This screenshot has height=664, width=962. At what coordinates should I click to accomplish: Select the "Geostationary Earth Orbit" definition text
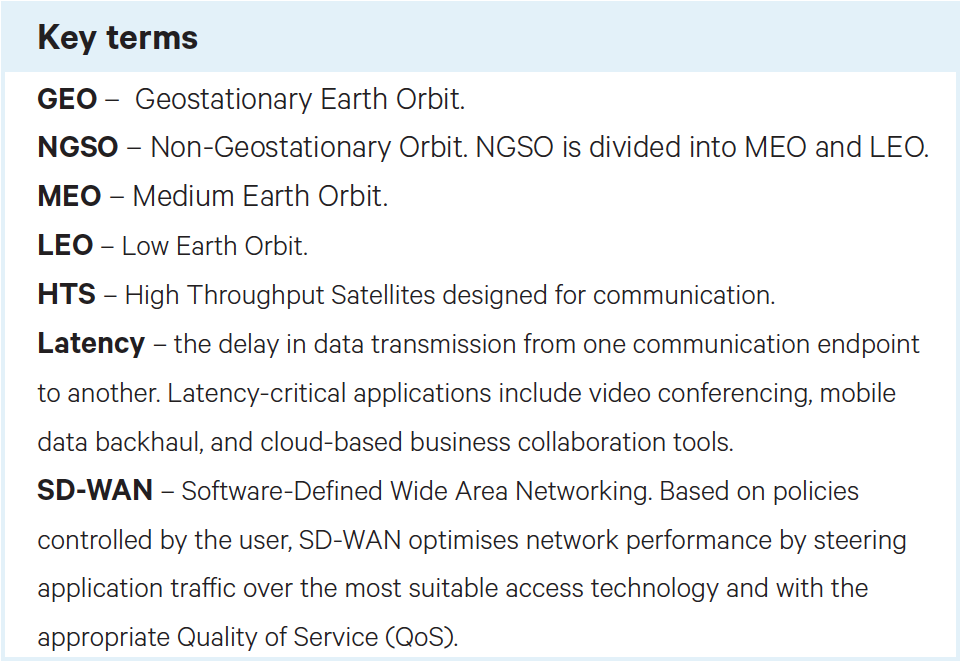pos(299,99)
